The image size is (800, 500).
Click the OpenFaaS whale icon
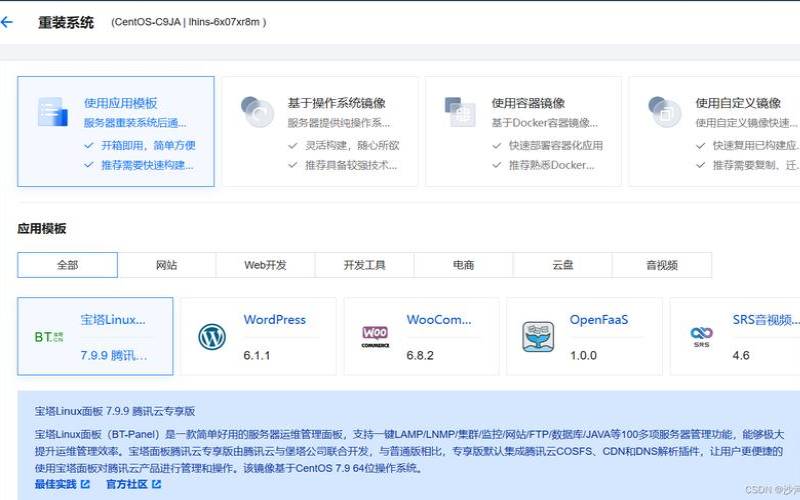(x=538, y=337)
